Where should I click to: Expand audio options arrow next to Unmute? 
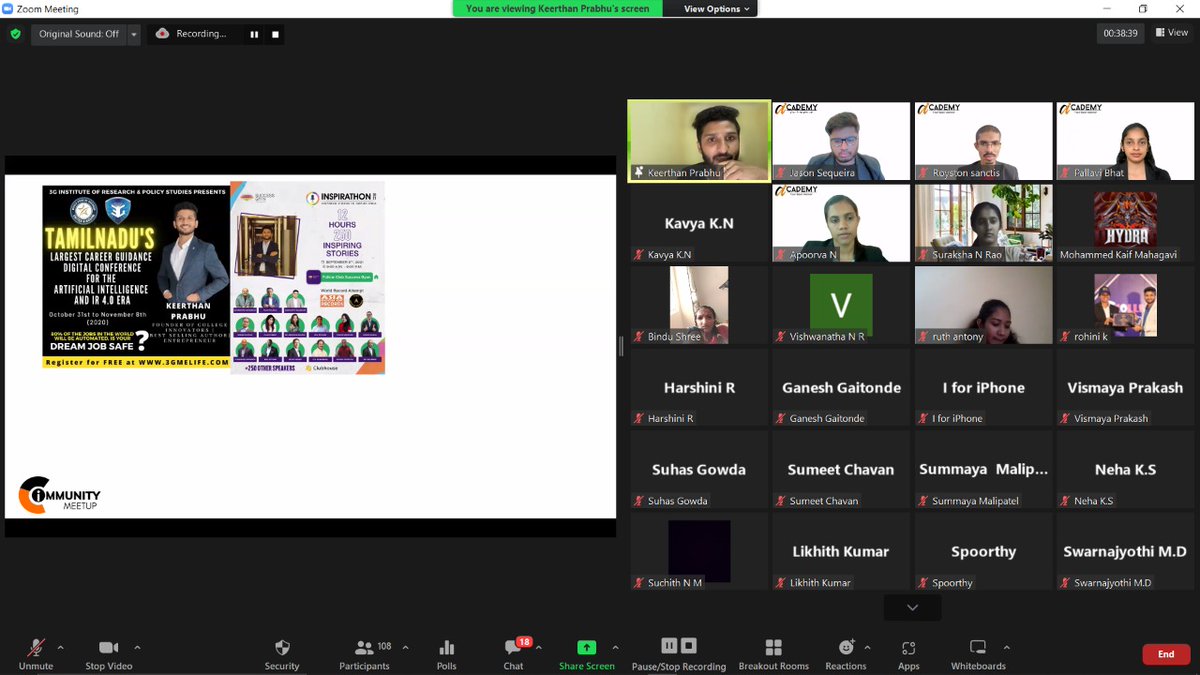60,647
